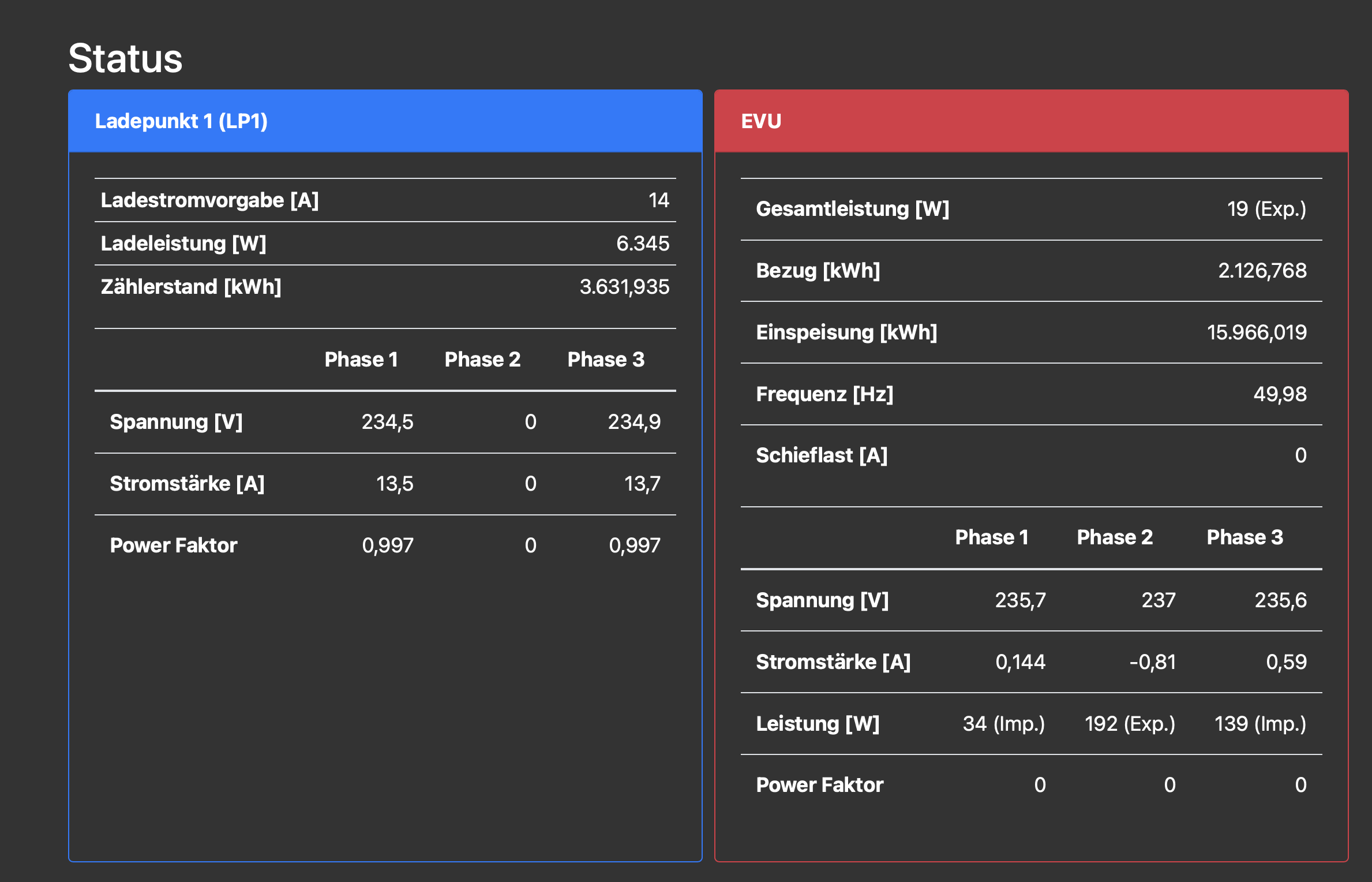1372x882 pixels.
Task: Click the EVU Stromstärke value -0,81
Action: tap(1152, 662)
